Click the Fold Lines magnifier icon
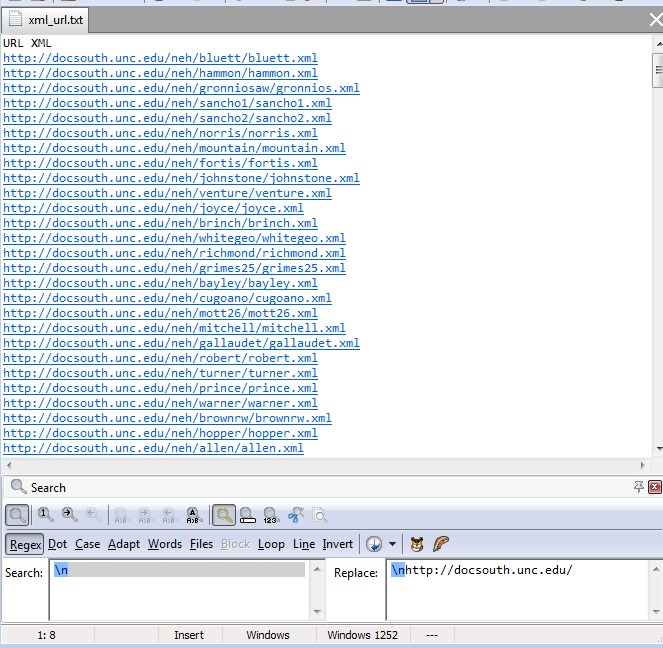Image resolution: width=663 pixels, height=648 pixels. (x=248, y=515)
